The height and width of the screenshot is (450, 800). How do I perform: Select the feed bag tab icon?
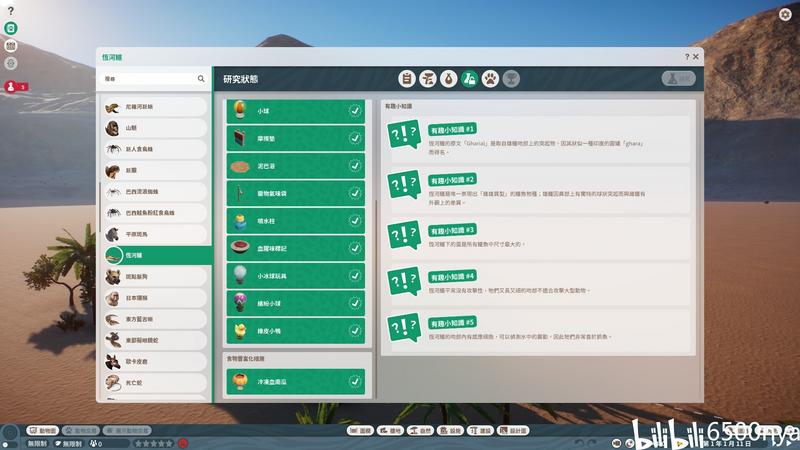448,79
